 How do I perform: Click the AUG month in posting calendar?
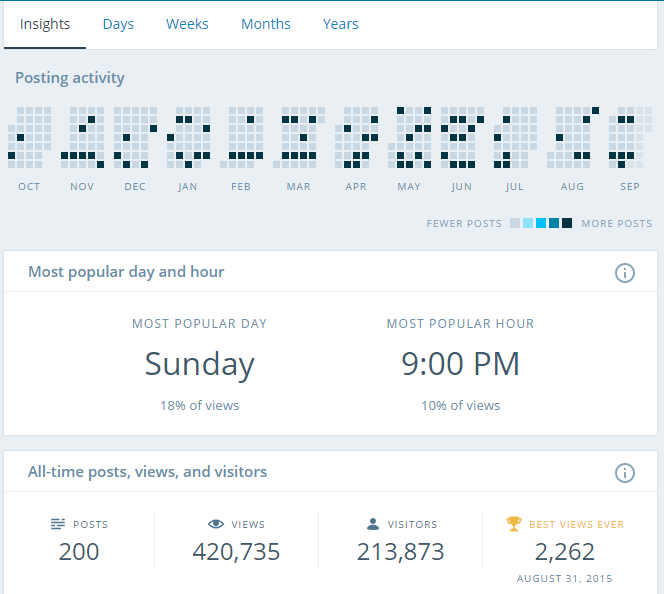click(572, 187)
